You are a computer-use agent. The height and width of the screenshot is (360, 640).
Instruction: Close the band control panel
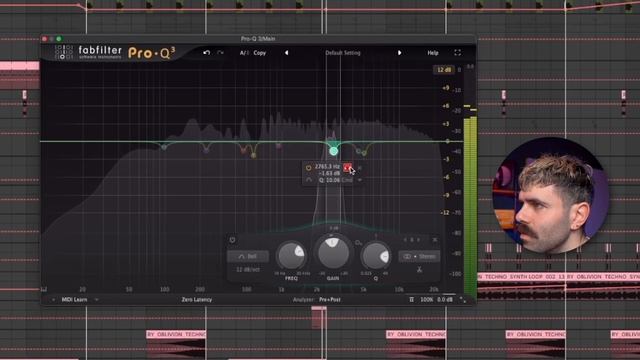(435, 240)
